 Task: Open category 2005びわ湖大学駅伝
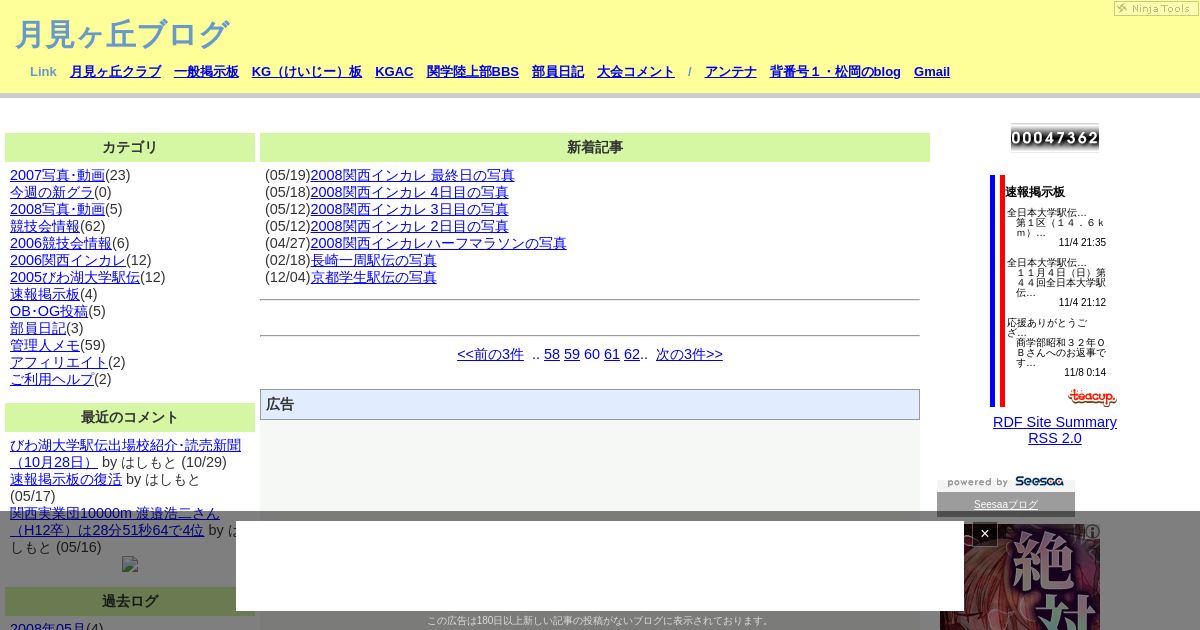(75, 277)
